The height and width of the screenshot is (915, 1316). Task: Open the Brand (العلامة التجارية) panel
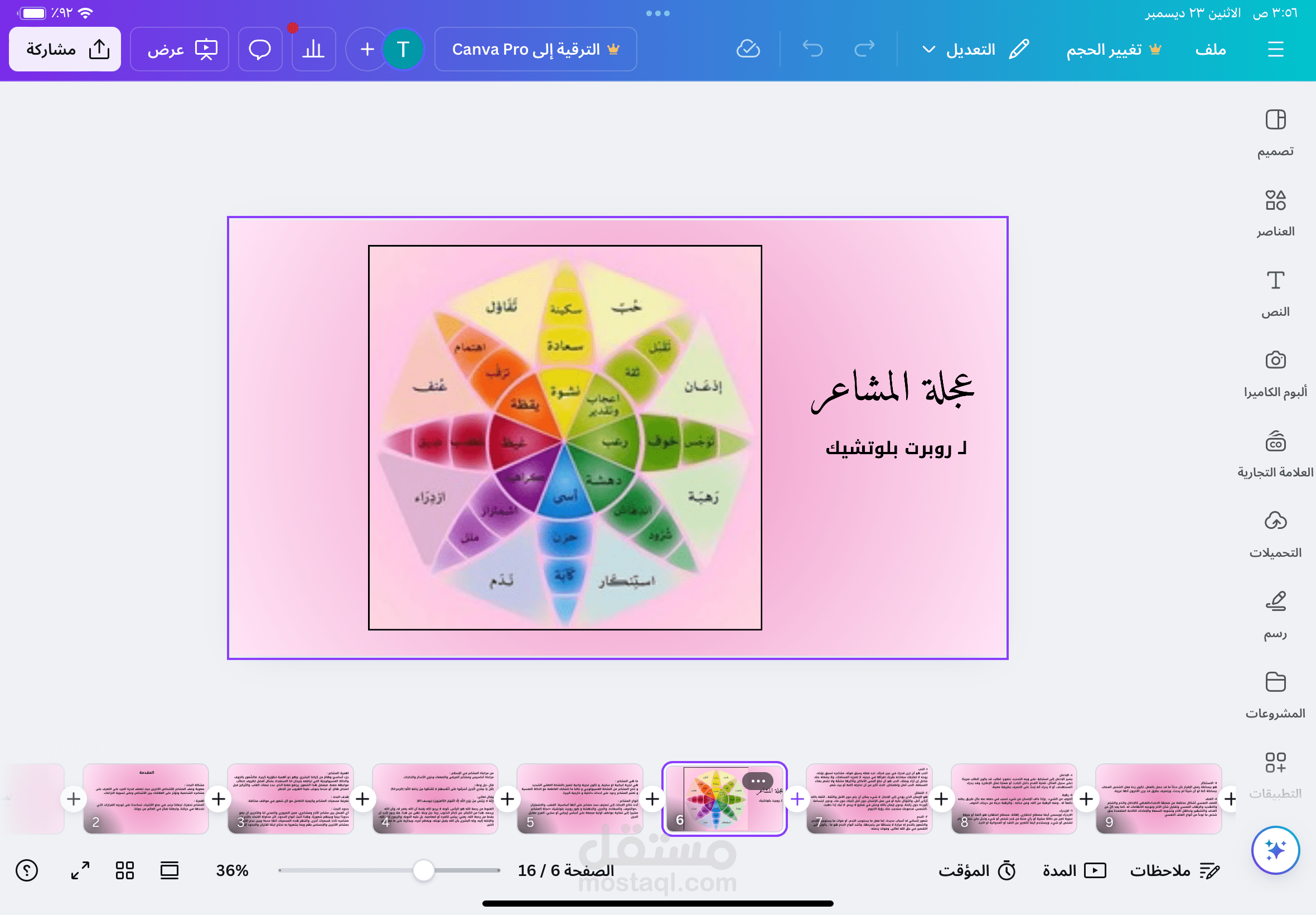pos(1275,454)
